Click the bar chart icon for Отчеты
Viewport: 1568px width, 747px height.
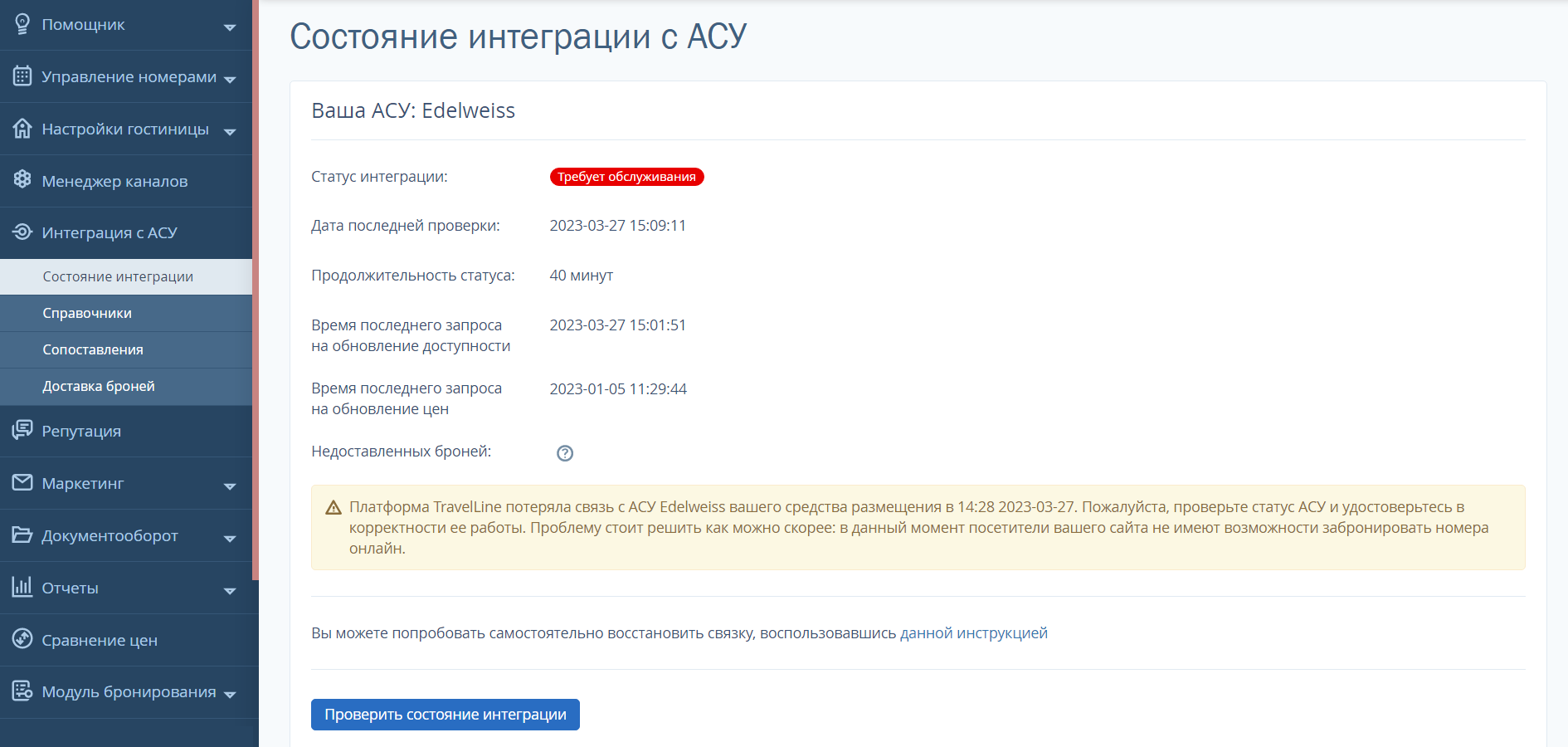22,587
